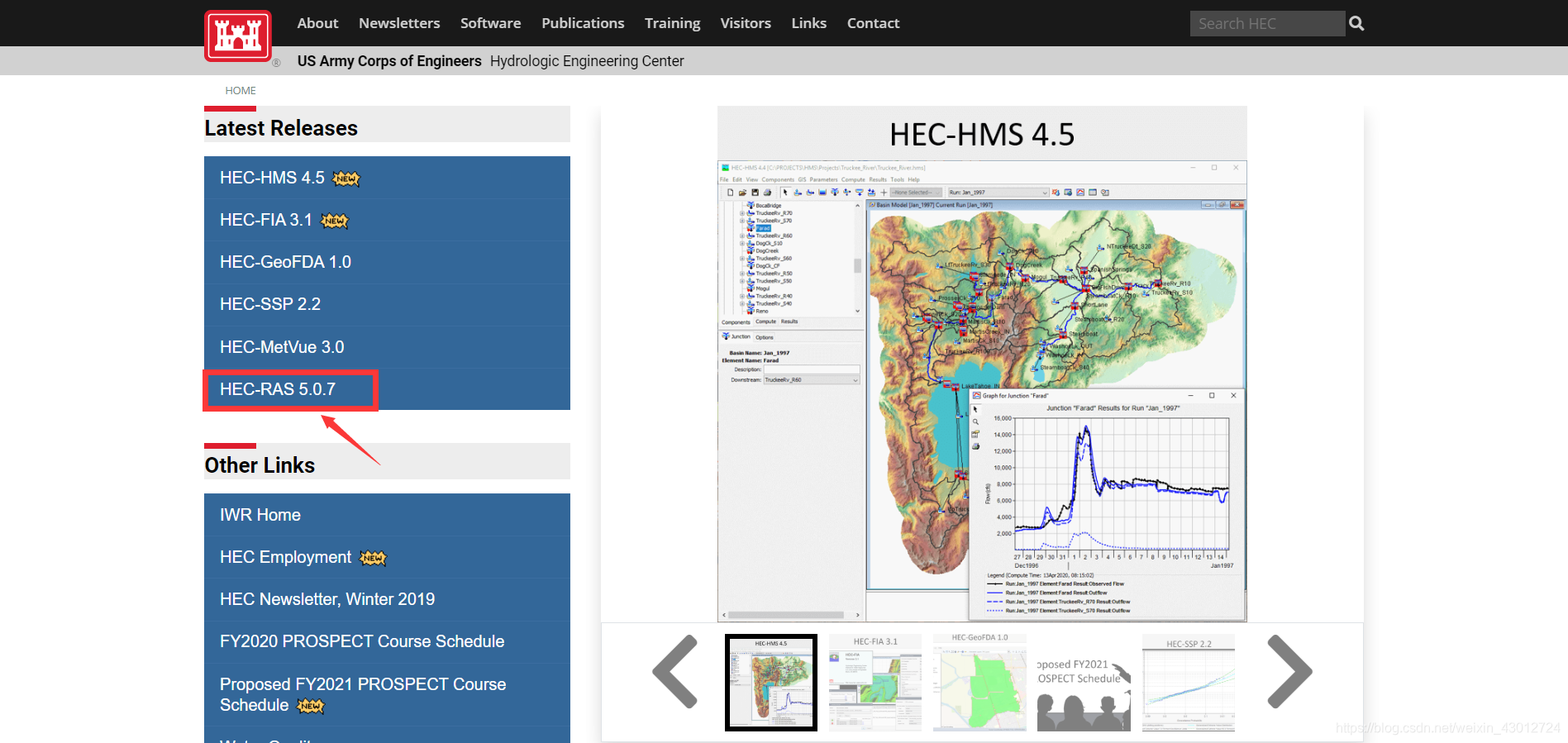Select the HEC-HMS 4.5 carousel thumbnail
Viewport: 1568px width, 743px height.
771,683
